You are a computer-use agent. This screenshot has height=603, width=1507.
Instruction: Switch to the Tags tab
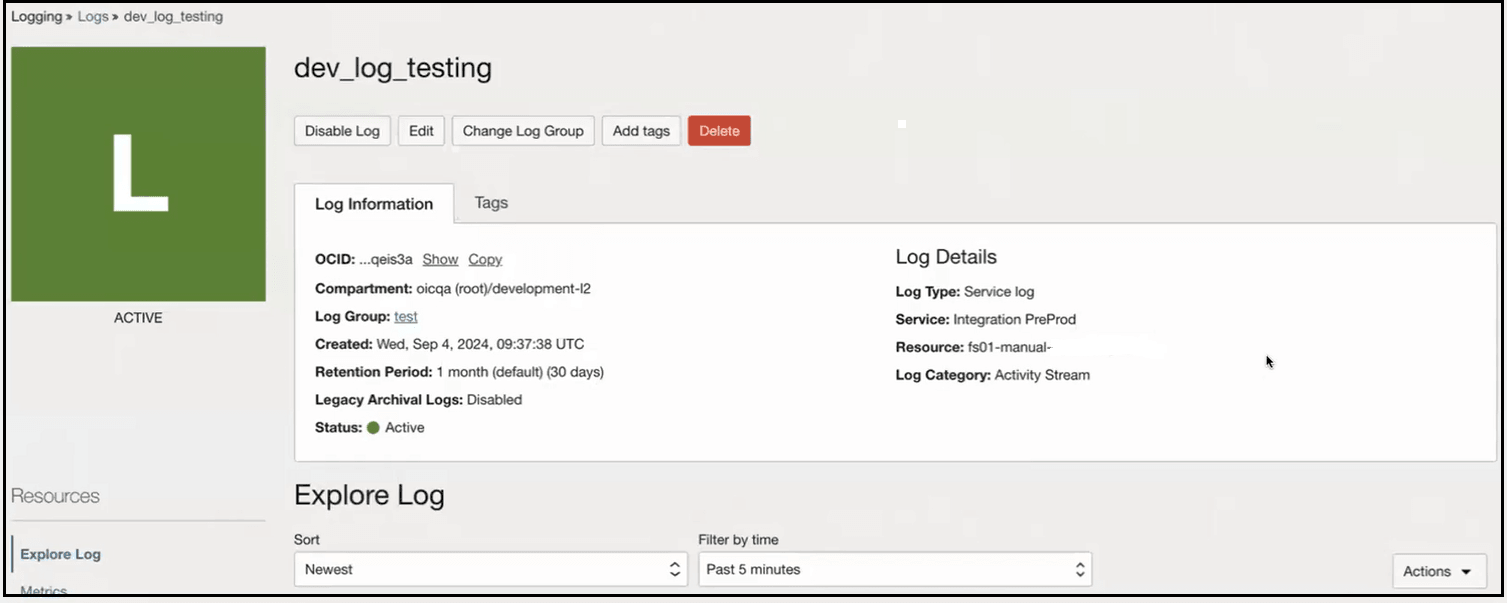pyautogui.click(x=491, y=203)
